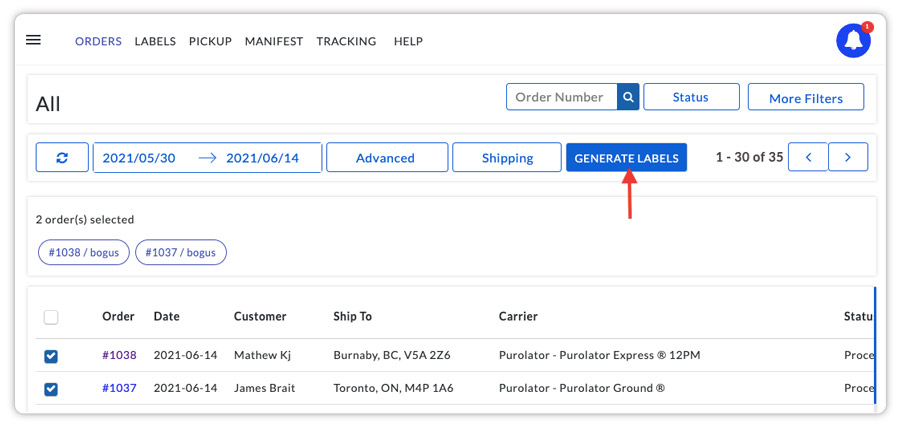
Task: Toggle the select-all orders checkbox
Action: coord(51,317)
